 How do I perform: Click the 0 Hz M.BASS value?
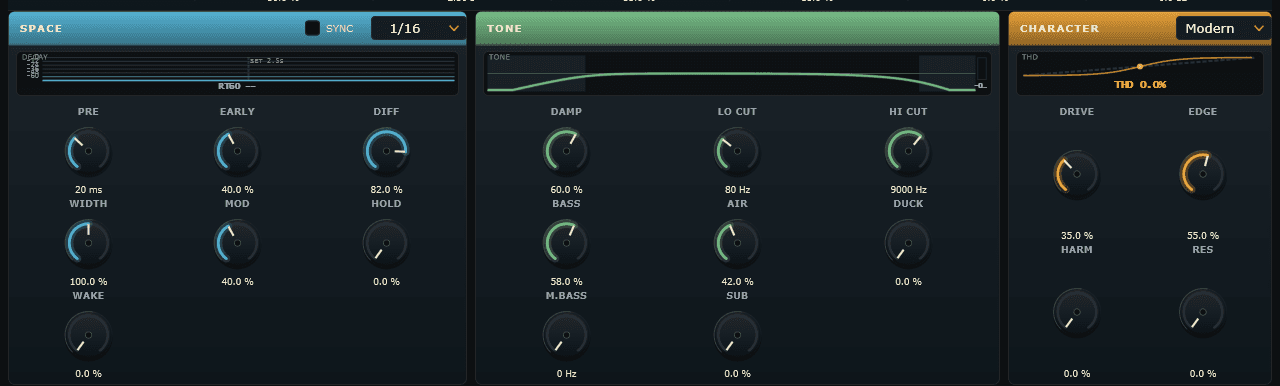point(566,373)
